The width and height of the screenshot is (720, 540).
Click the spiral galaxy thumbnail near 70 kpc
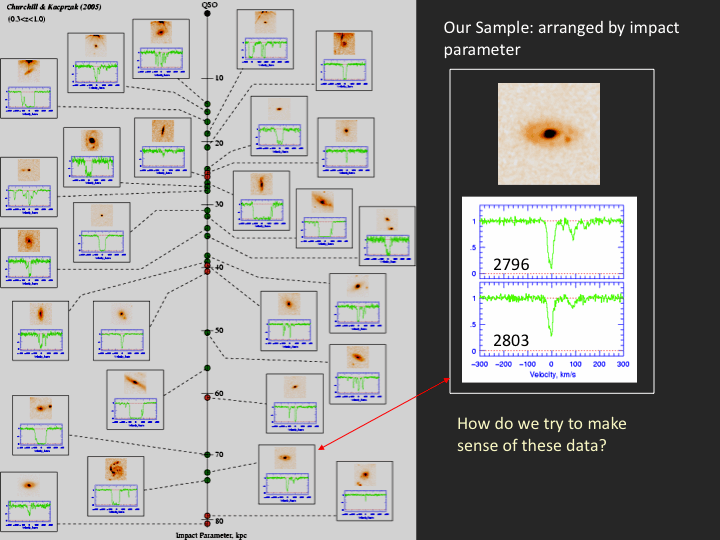[113, 470]
